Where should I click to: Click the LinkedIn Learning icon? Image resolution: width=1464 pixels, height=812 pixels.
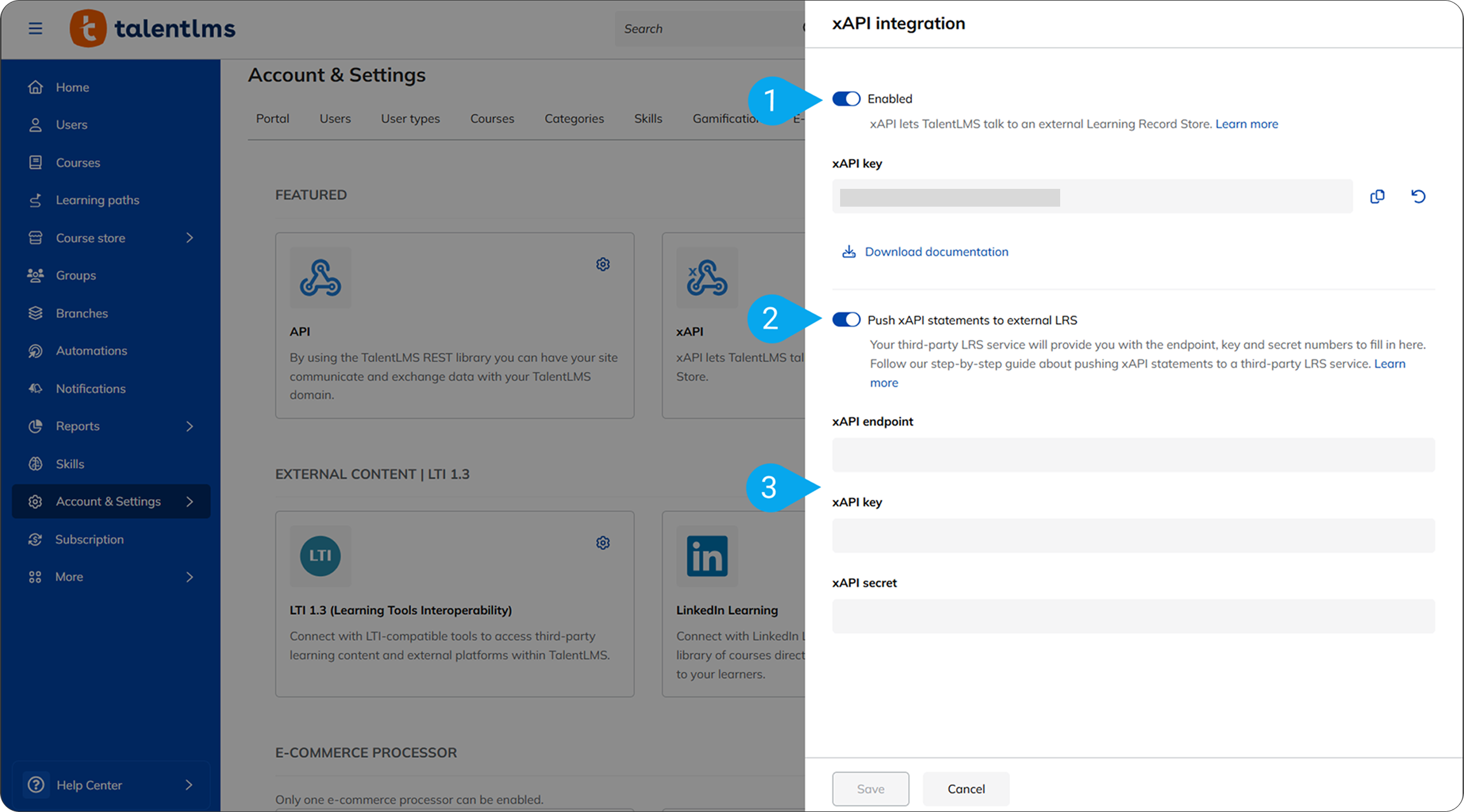(x=707, y=556)
